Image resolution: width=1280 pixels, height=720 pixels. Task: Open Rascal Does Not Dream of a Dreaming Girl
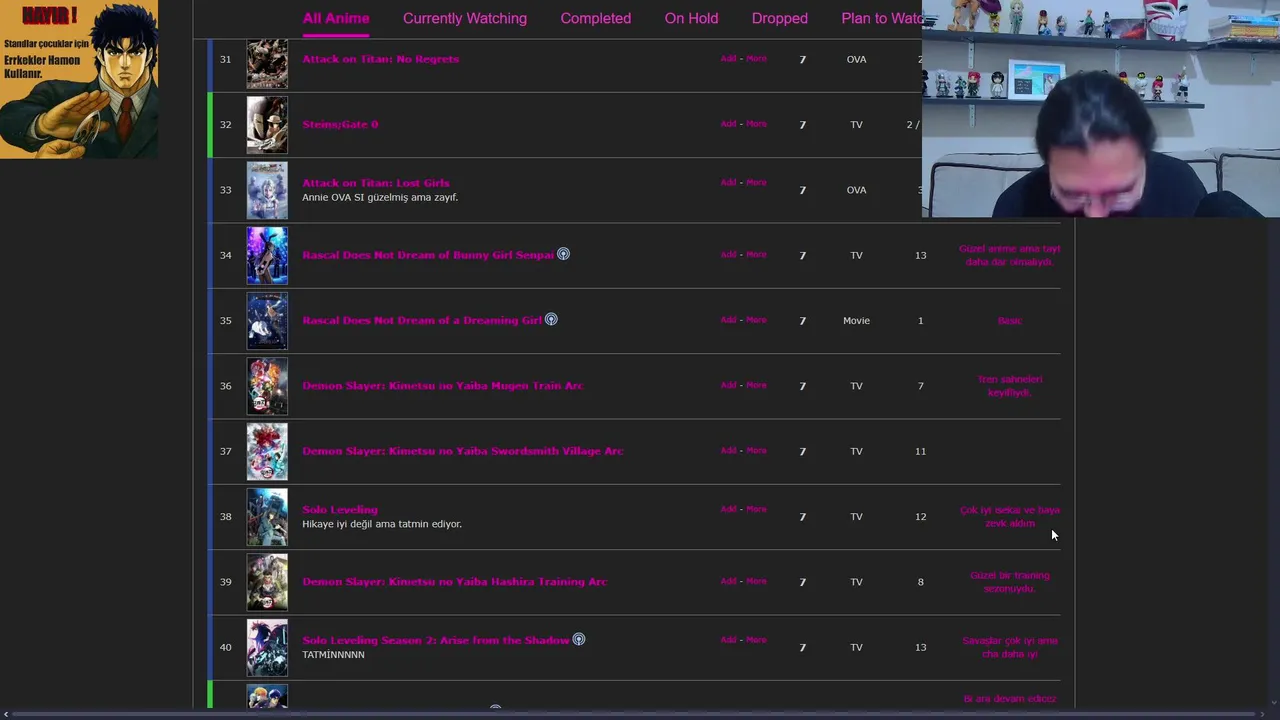pos(422,320)
